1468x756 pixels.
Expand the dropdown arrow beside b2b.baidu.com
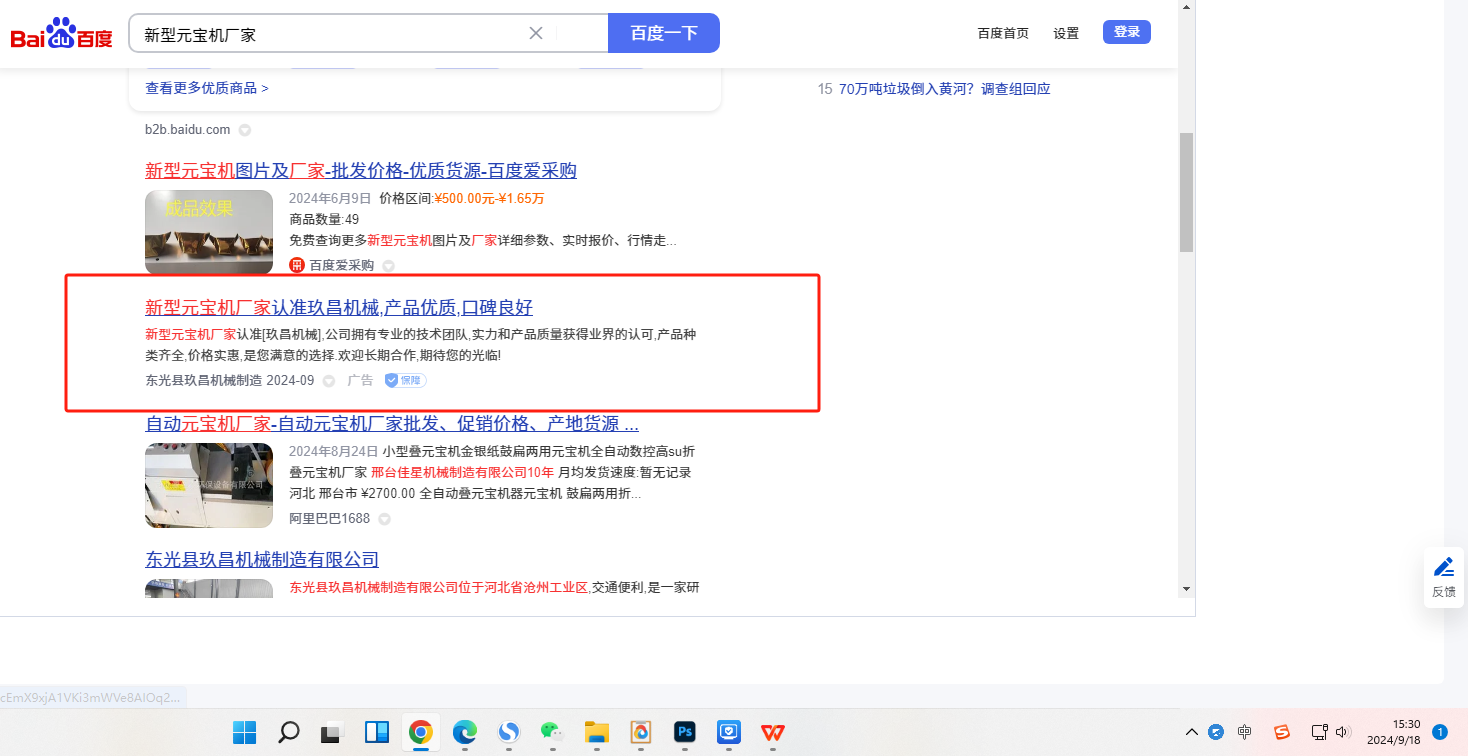[x=245, y=130]
